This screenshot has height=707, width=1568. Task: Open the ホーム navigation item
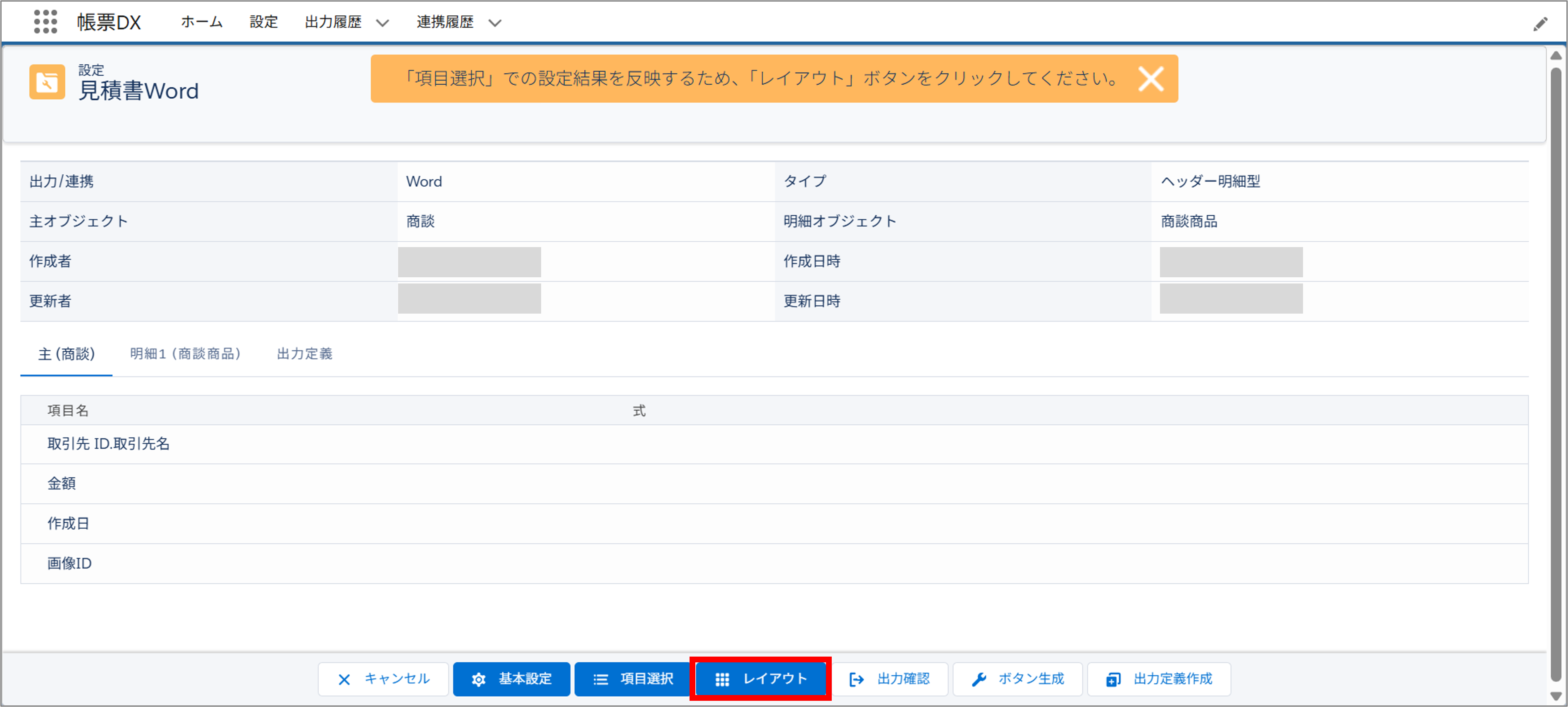(201, 22)
